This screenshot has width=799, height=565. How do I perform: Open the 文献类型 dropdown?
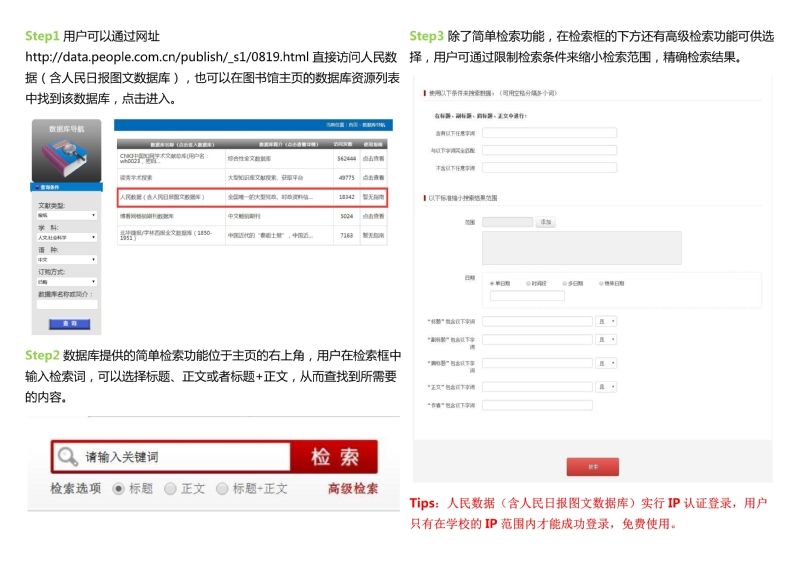tap(67, 216)
